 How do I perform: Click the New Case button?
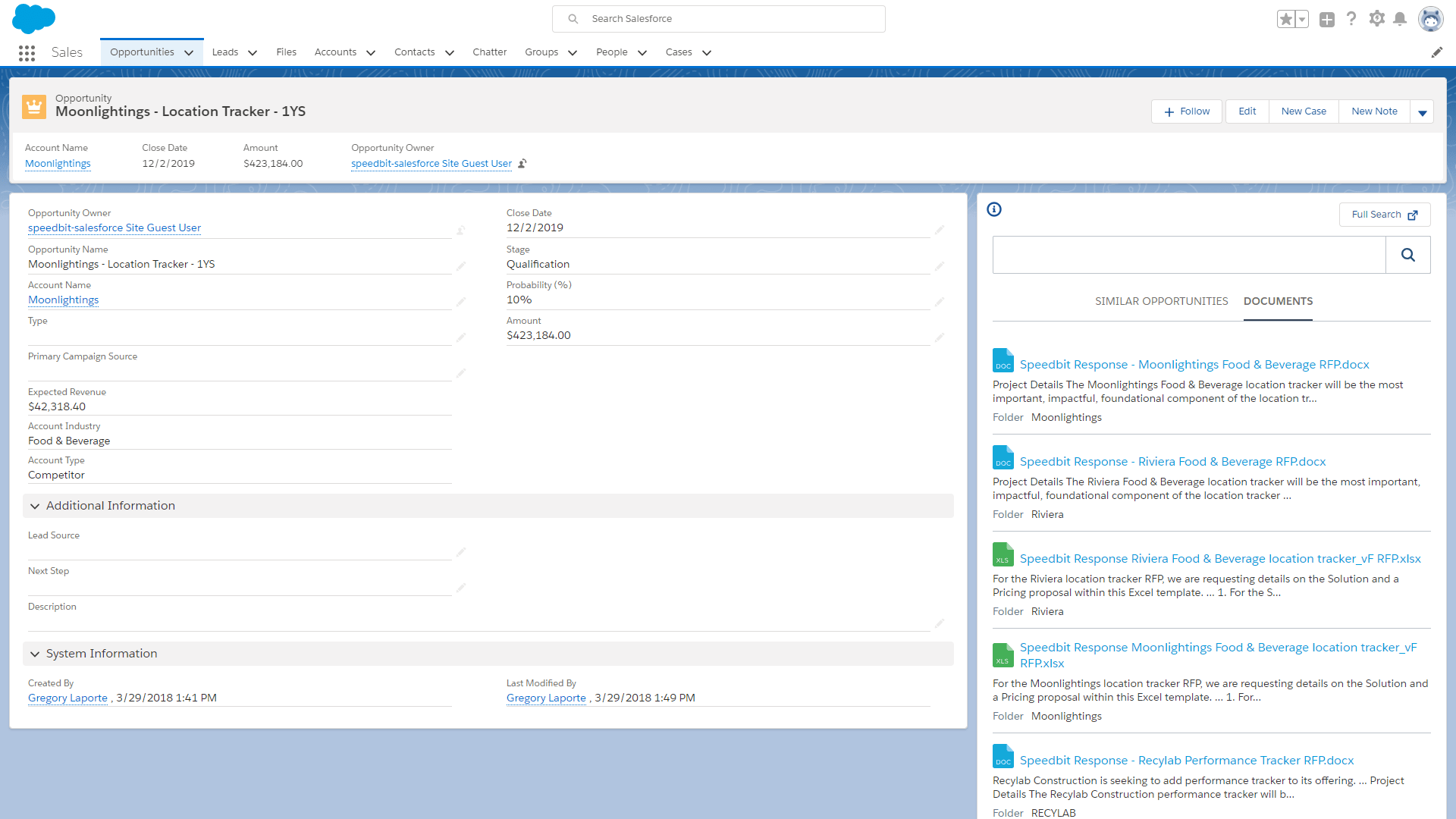click(1304, 111)
